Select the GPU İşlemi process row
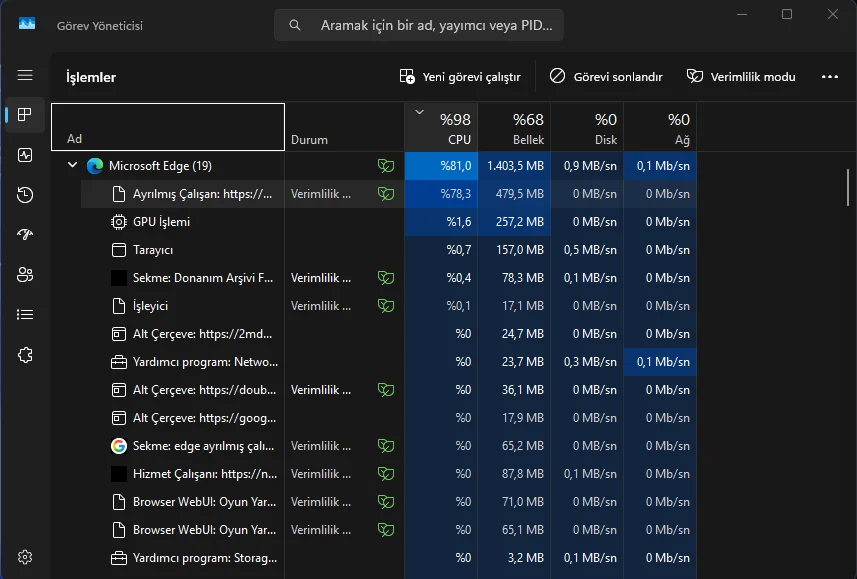Image resolution: width=857 pixels, height=579 pixels. coord(161,222)
